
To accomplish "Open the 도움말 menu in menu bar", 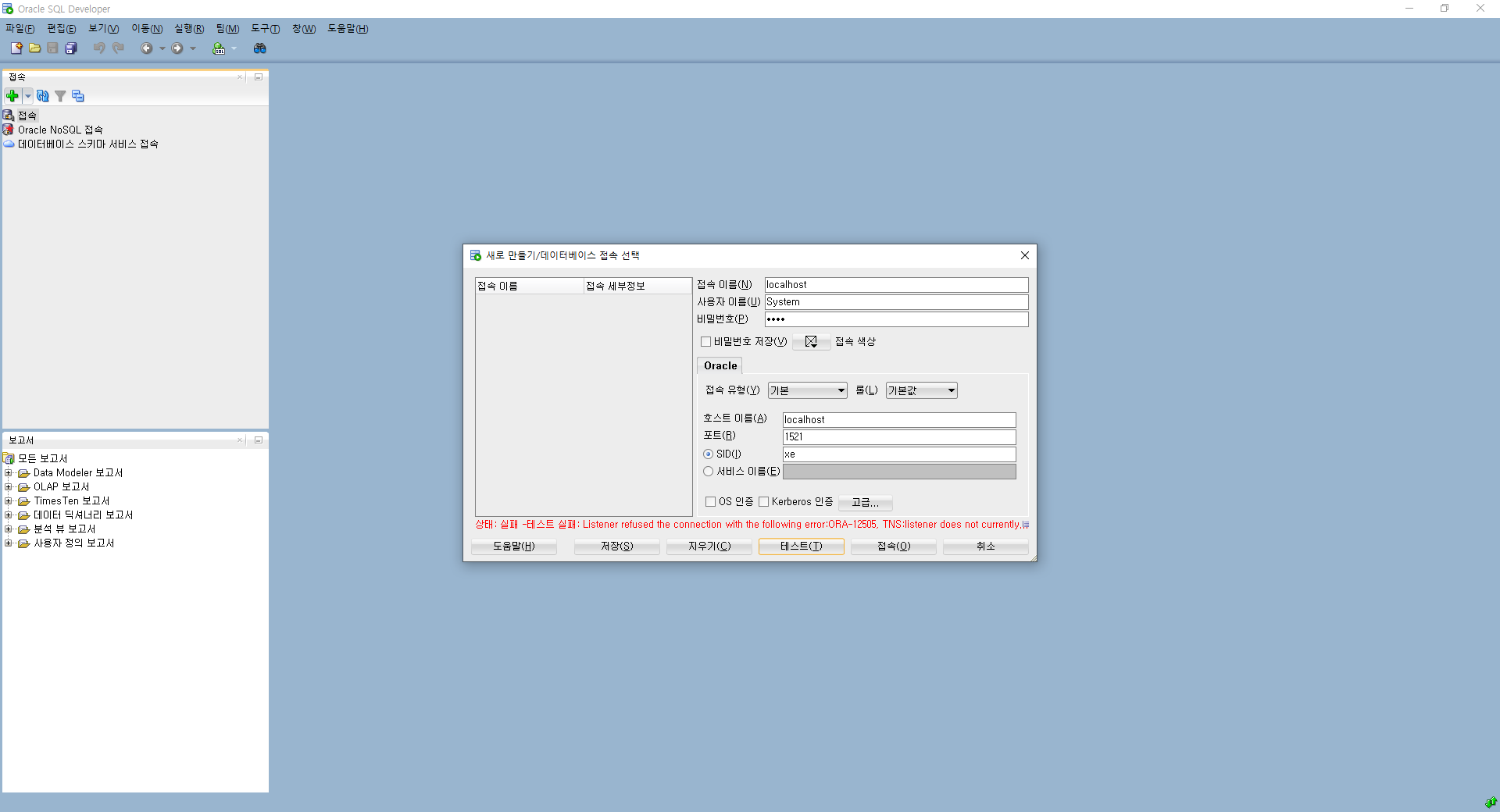I will tap(348, 28).
